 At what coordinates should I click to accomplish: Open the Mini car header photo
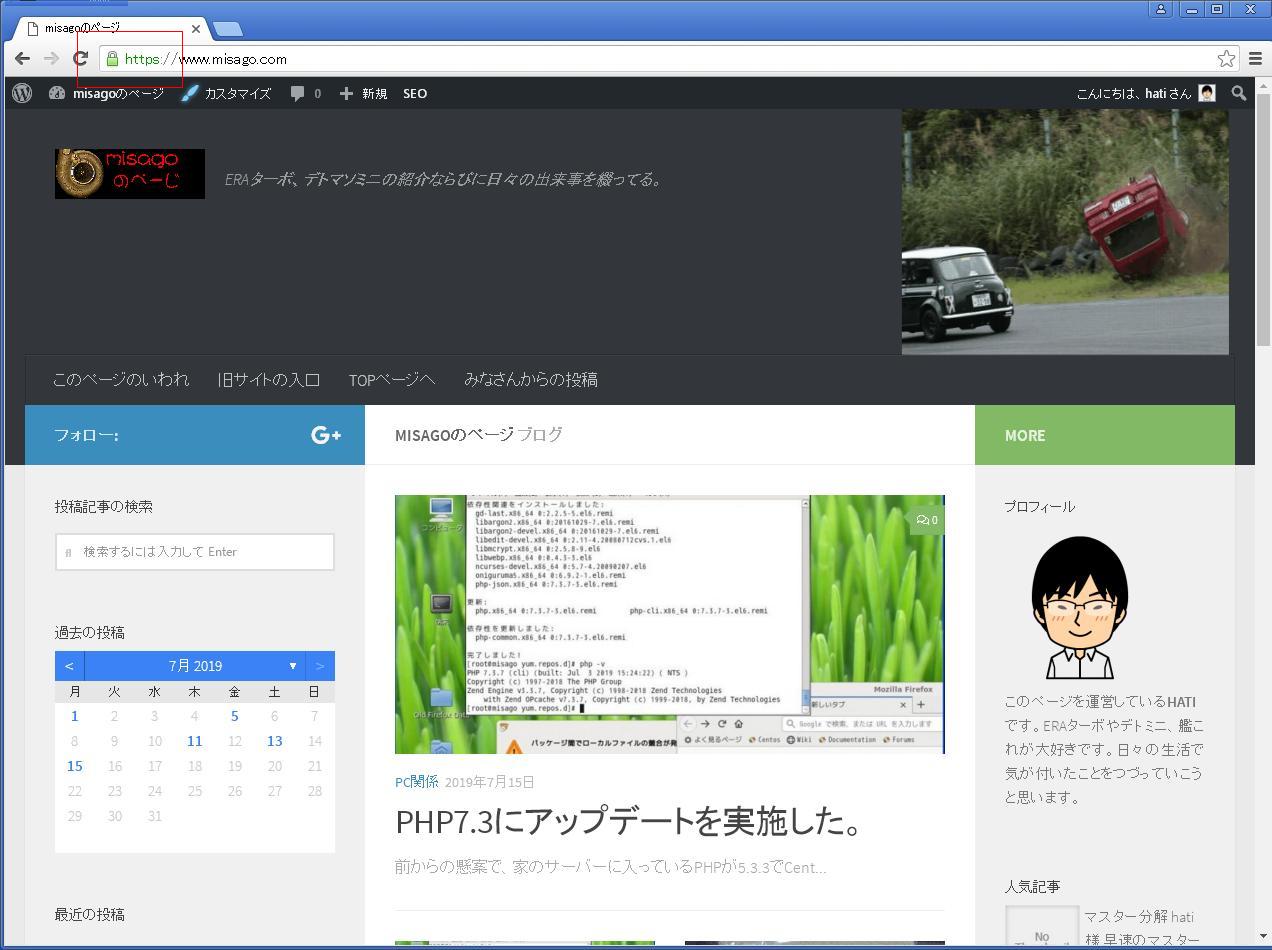click(1065, 232)
